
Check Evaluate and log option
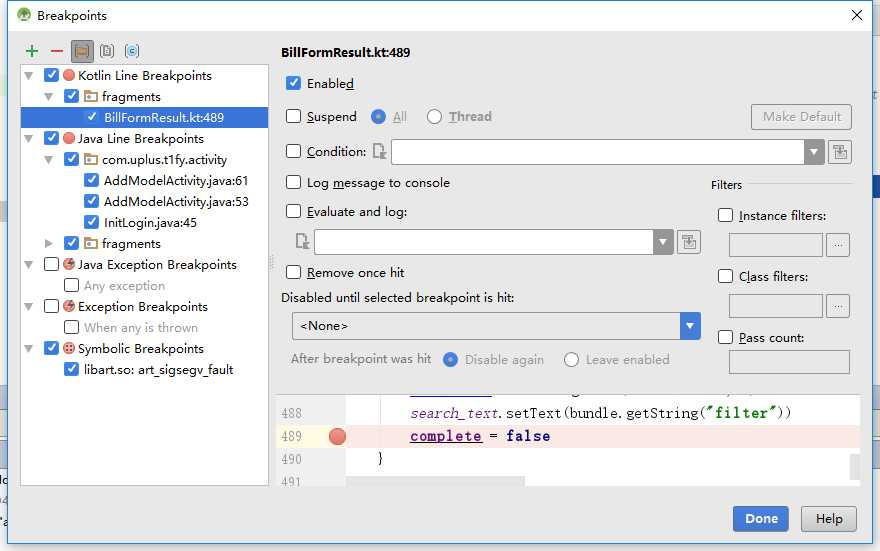[294, 212]
